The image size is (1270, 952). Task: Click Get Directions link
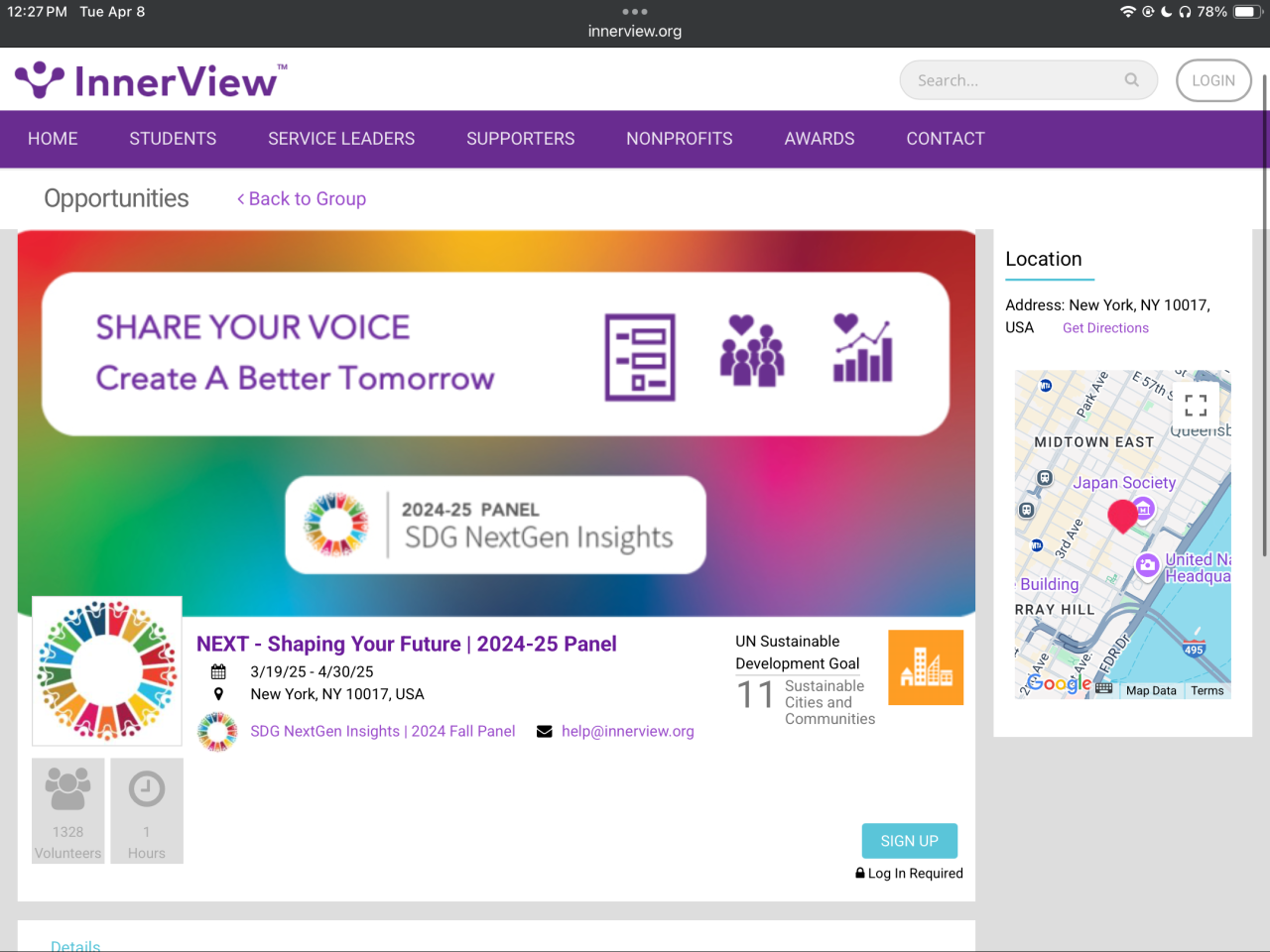(x=1105, y=328)
